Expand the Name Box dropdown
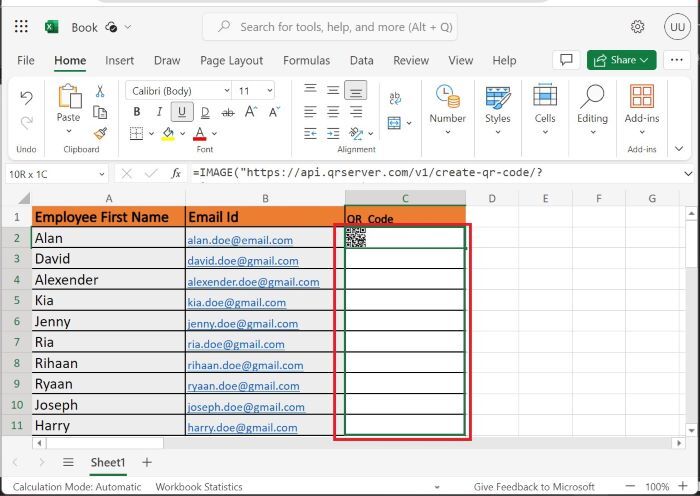This screenshot has height=496, width=700. click(x=102, y=174)
